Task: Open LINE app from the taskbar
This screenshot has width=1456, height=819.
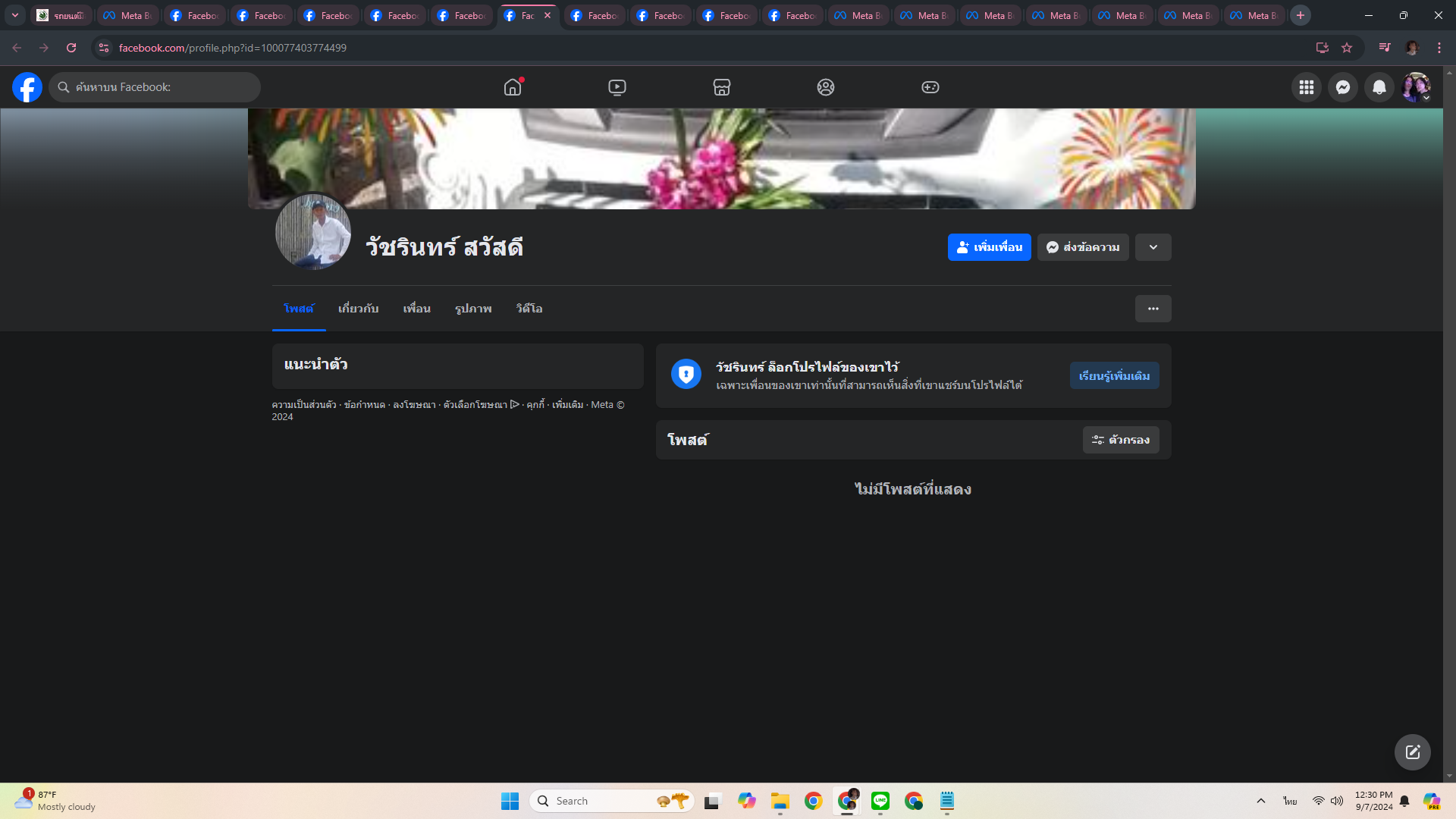Action: pos(880,801)
